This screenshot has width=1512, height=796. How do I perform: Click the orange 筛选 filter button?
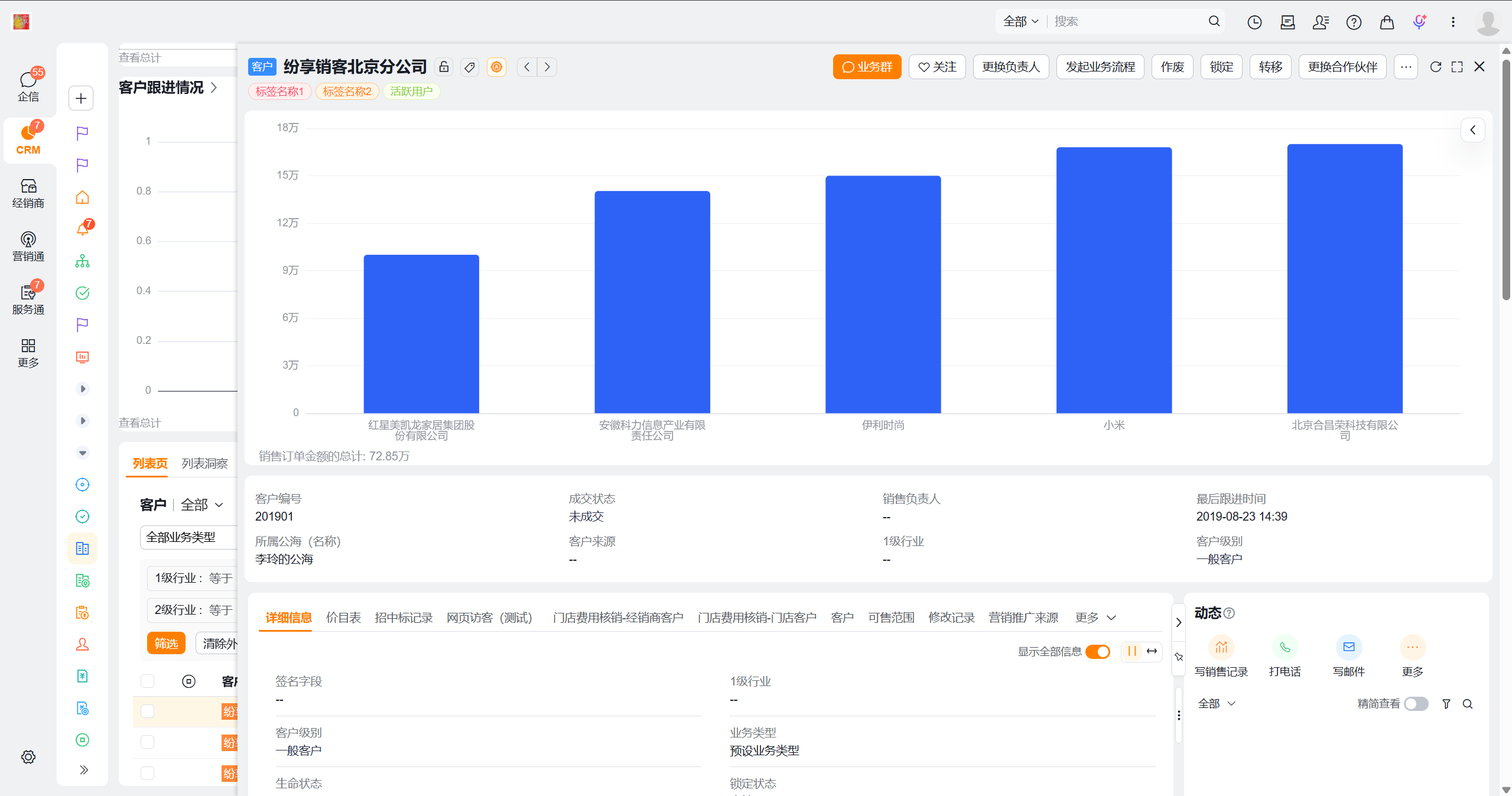(166, 643)
